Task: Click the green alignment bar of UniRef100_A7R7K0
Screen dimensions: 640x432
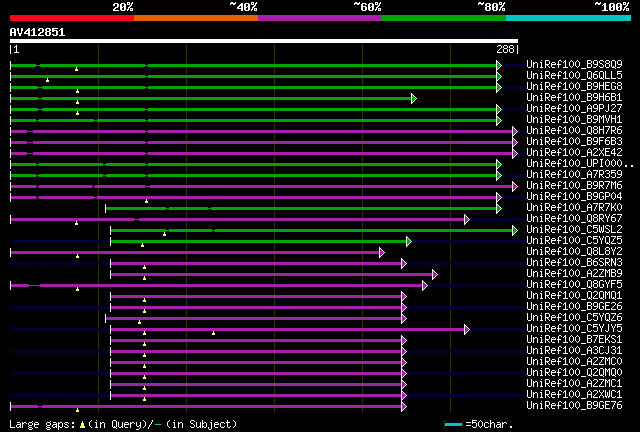Action: coord(301,209)
